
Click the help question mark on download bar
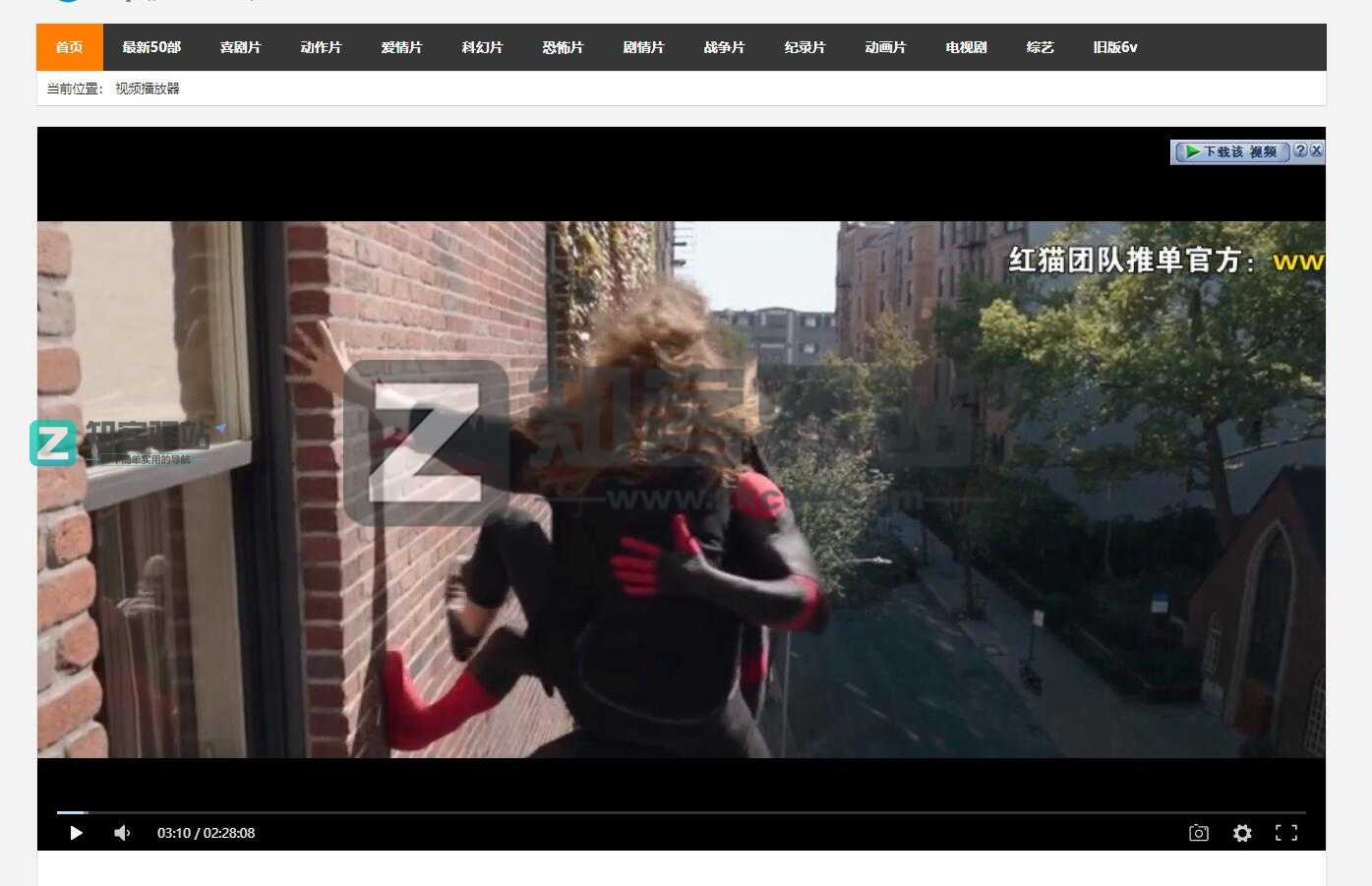1300,150
